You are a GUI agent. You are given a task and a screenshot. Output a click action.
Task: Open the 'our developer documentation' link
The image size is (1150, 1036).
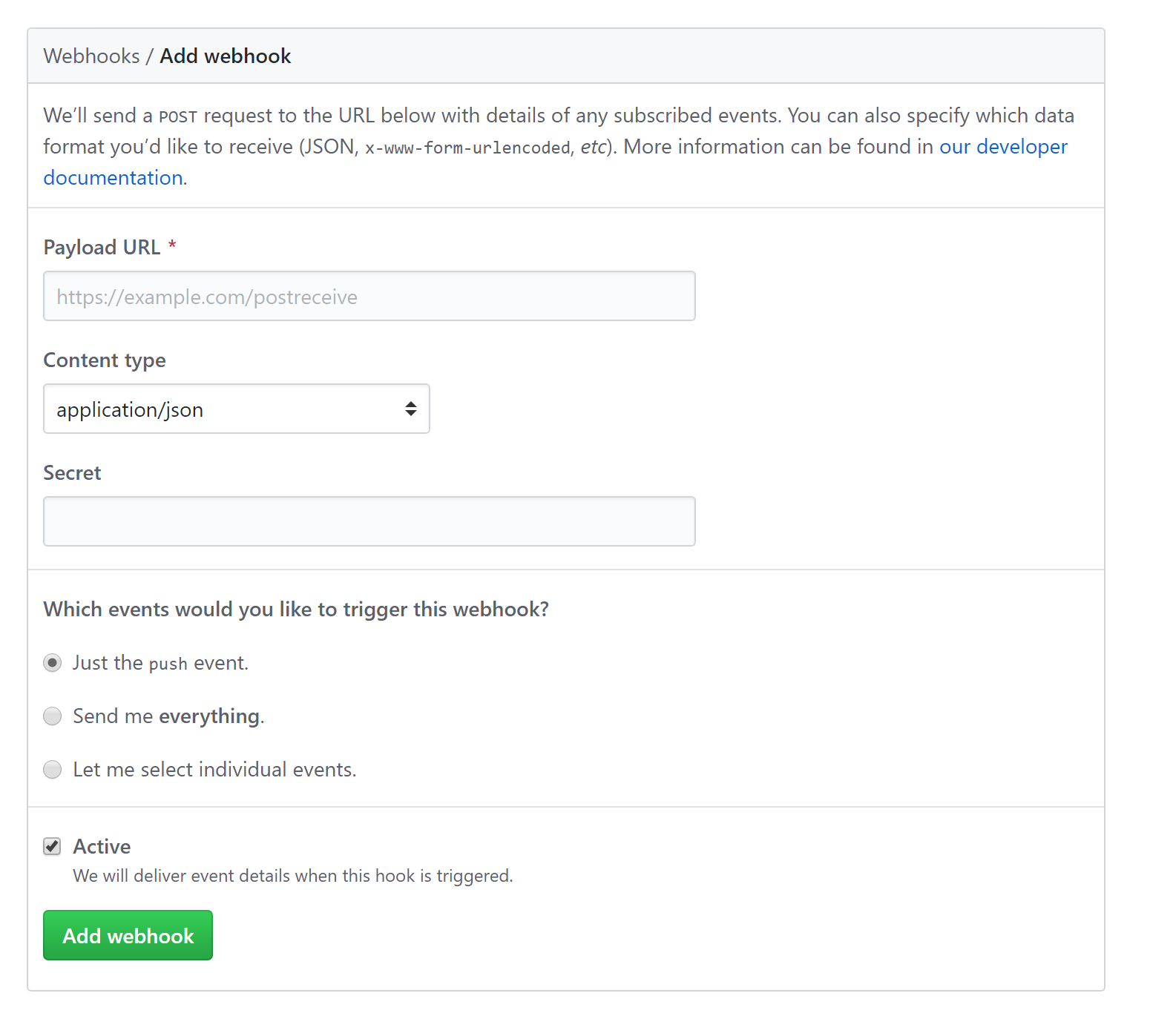click(1003, 147)
